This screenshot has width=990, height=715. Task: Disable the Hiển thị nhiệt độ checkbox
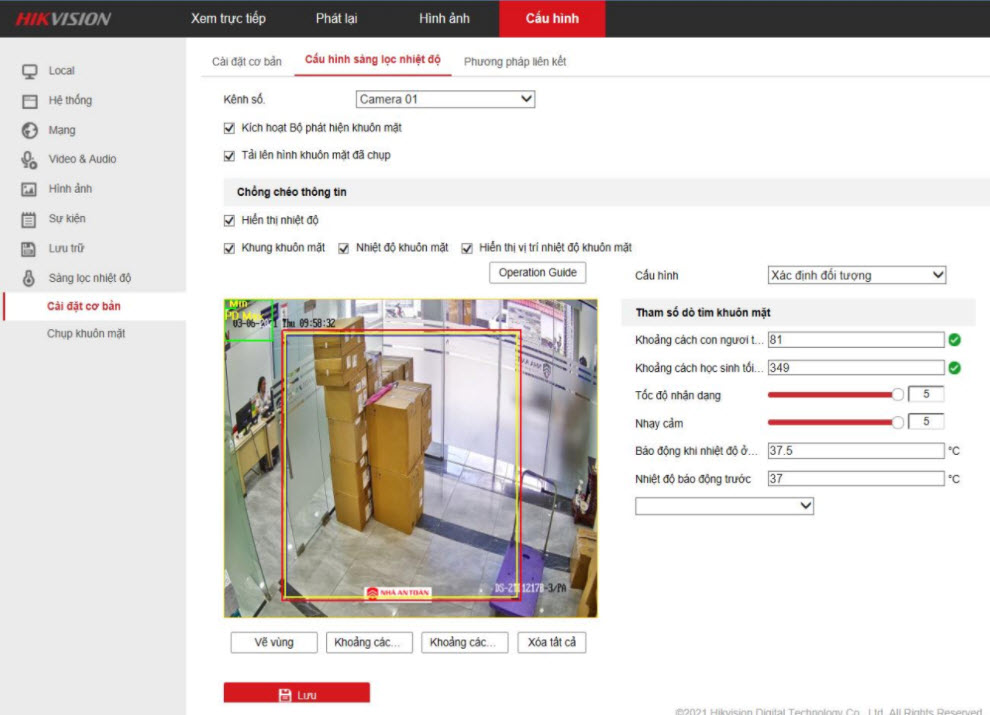230,220
